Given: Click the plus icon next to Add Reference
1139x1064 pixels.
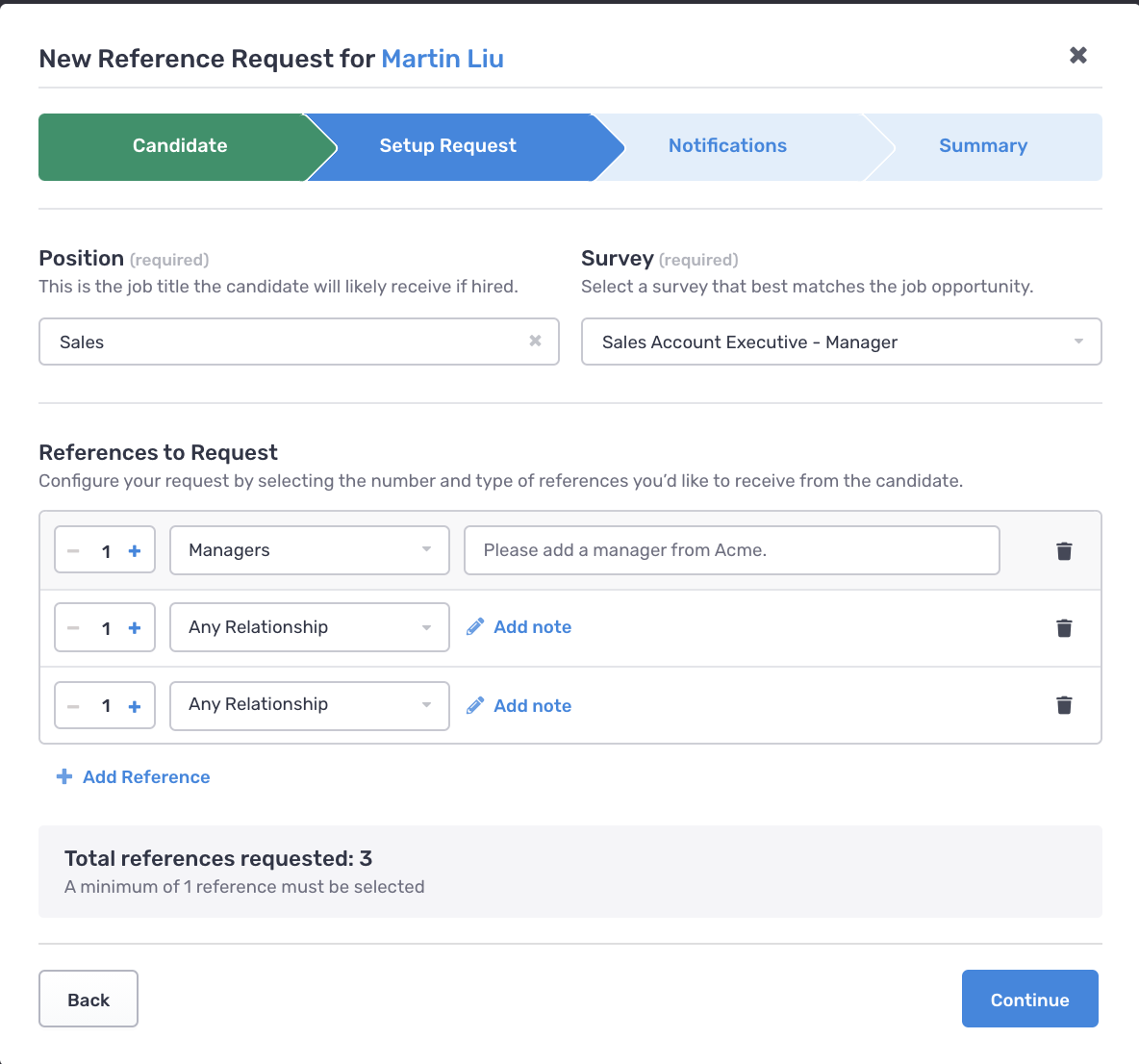Looking at the screenshot, I should [x=64, y=776].
